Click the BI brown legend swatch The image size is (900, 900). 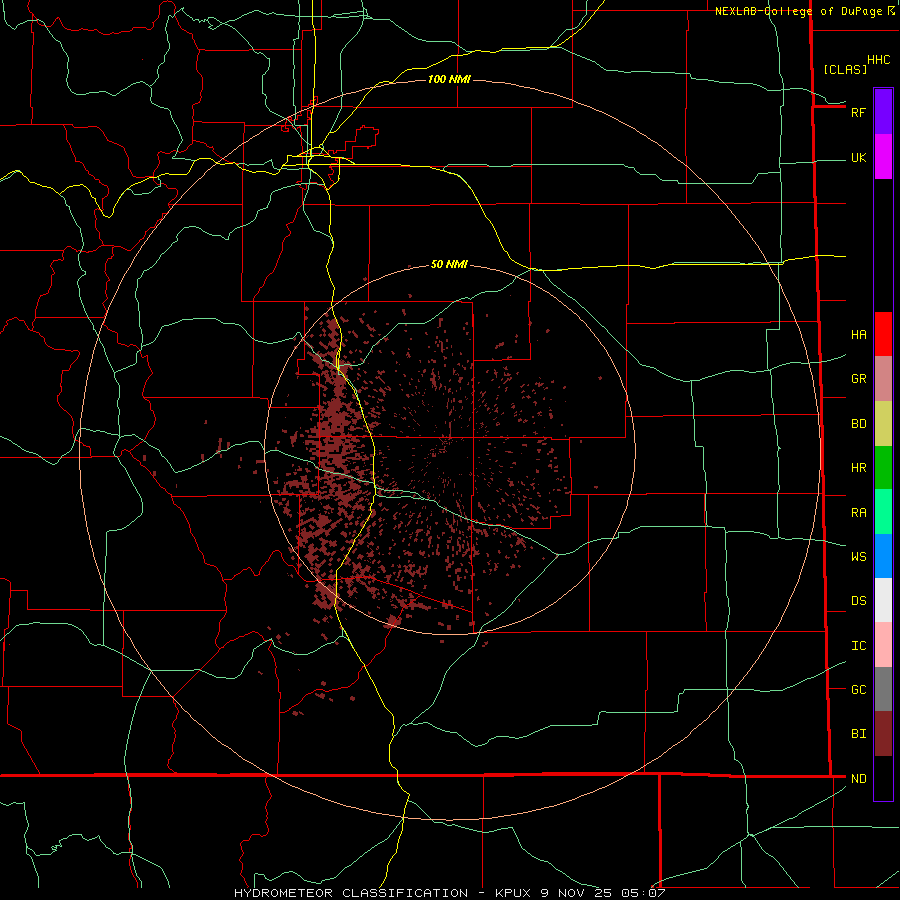[x=883, y=734]
